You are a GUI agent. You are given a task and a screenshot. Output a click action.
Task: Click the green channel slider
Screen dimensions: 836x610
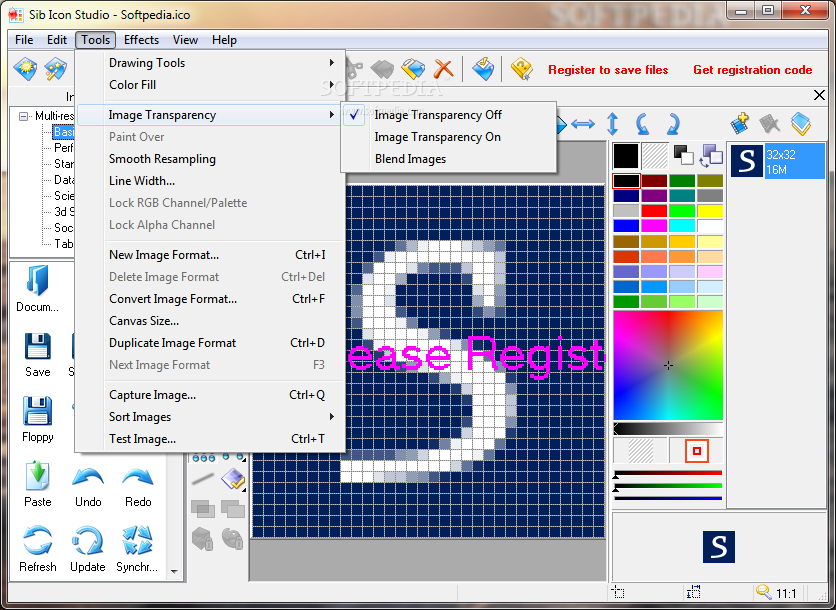(x=668, y=486)
